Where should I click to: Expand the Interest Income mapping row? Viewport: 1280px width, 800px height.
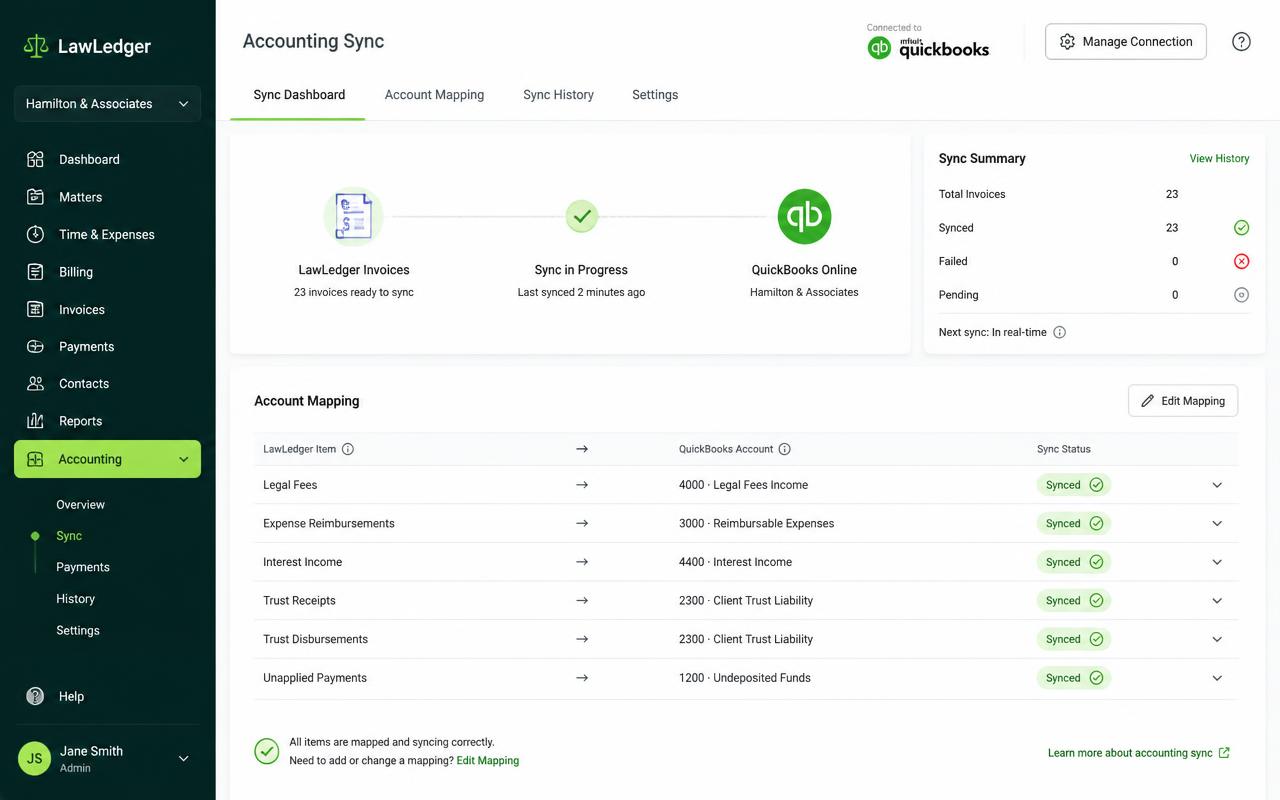tap(1217, 562)
